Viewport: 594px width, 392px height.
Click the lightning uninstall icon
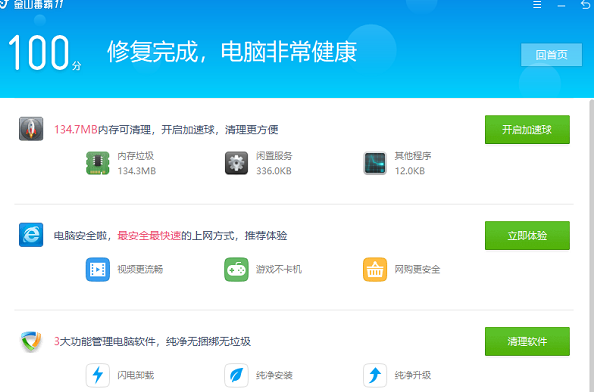click(x=98, y=375)
